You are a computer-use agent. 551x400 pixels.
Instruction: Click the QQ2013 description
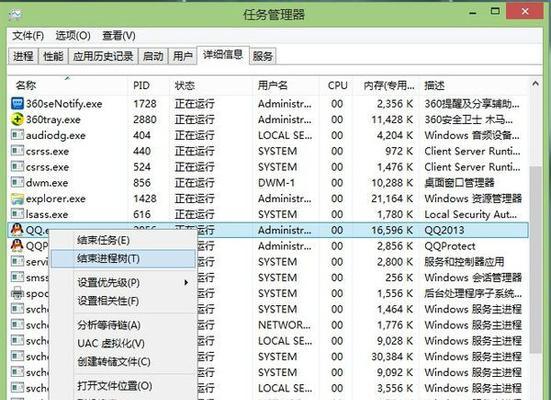[445, 230]
